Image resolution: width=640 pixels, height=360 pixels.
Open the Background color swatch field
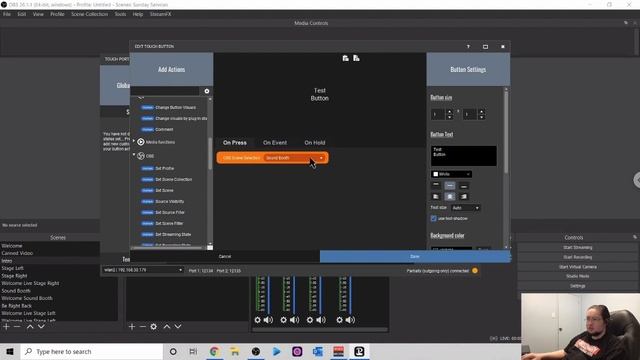point(451,248)
